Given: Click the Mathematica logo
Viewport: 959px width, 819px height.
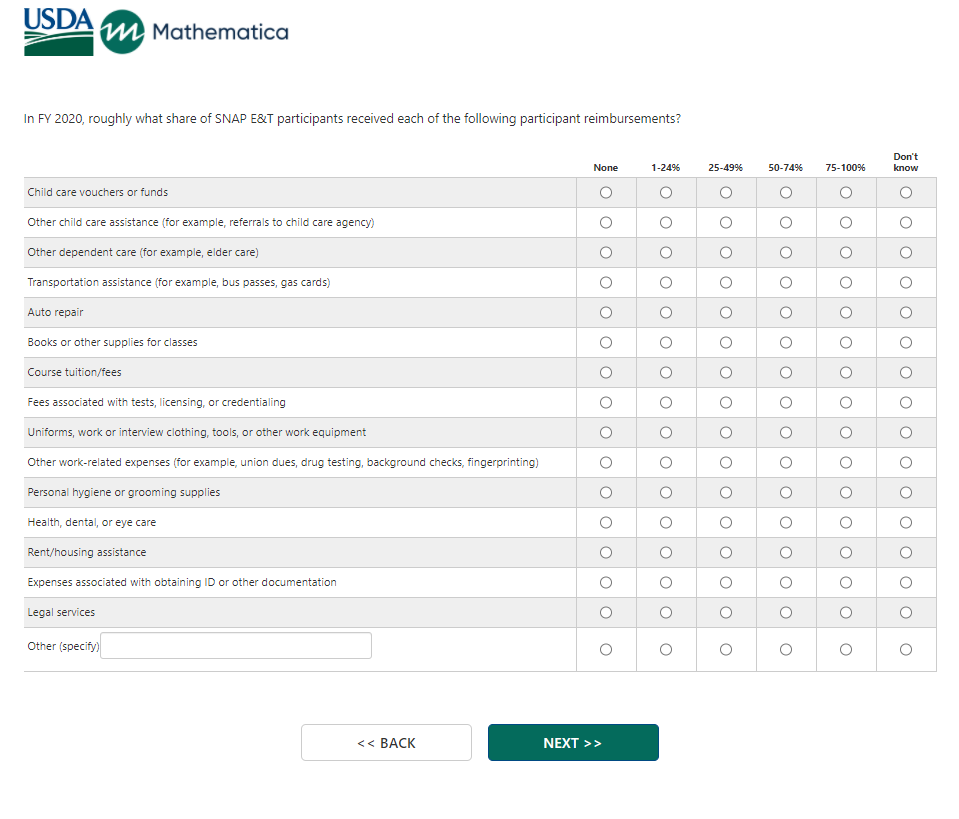Looking at the screenshot, I should [195, 32].
